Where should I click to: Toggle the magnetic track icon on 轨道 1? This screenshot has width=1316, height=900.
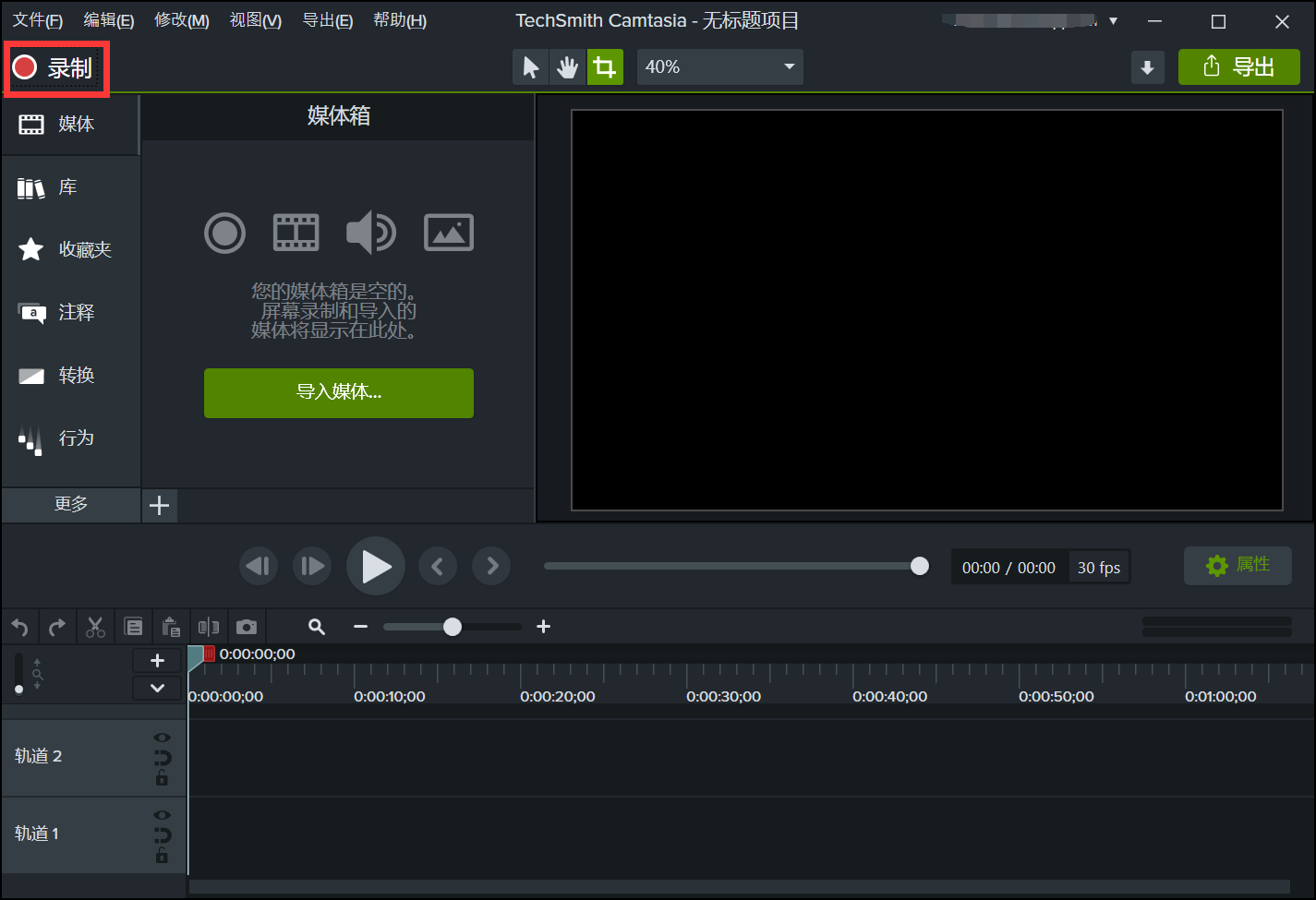(163, 835)
